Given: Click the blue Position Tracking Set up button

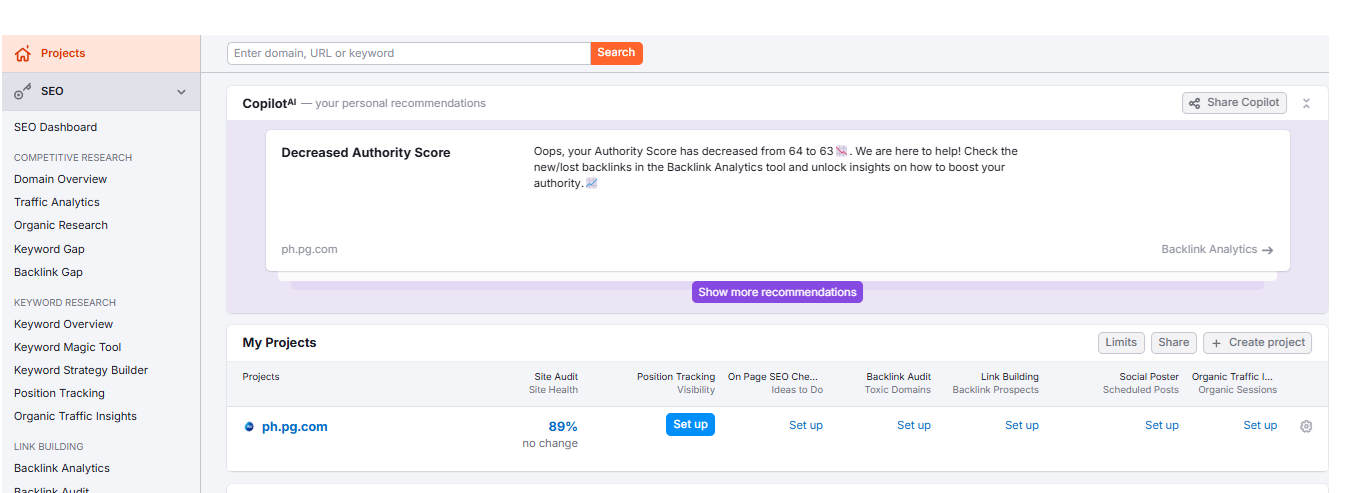Looking at the screenshot, I should point(690,425).
